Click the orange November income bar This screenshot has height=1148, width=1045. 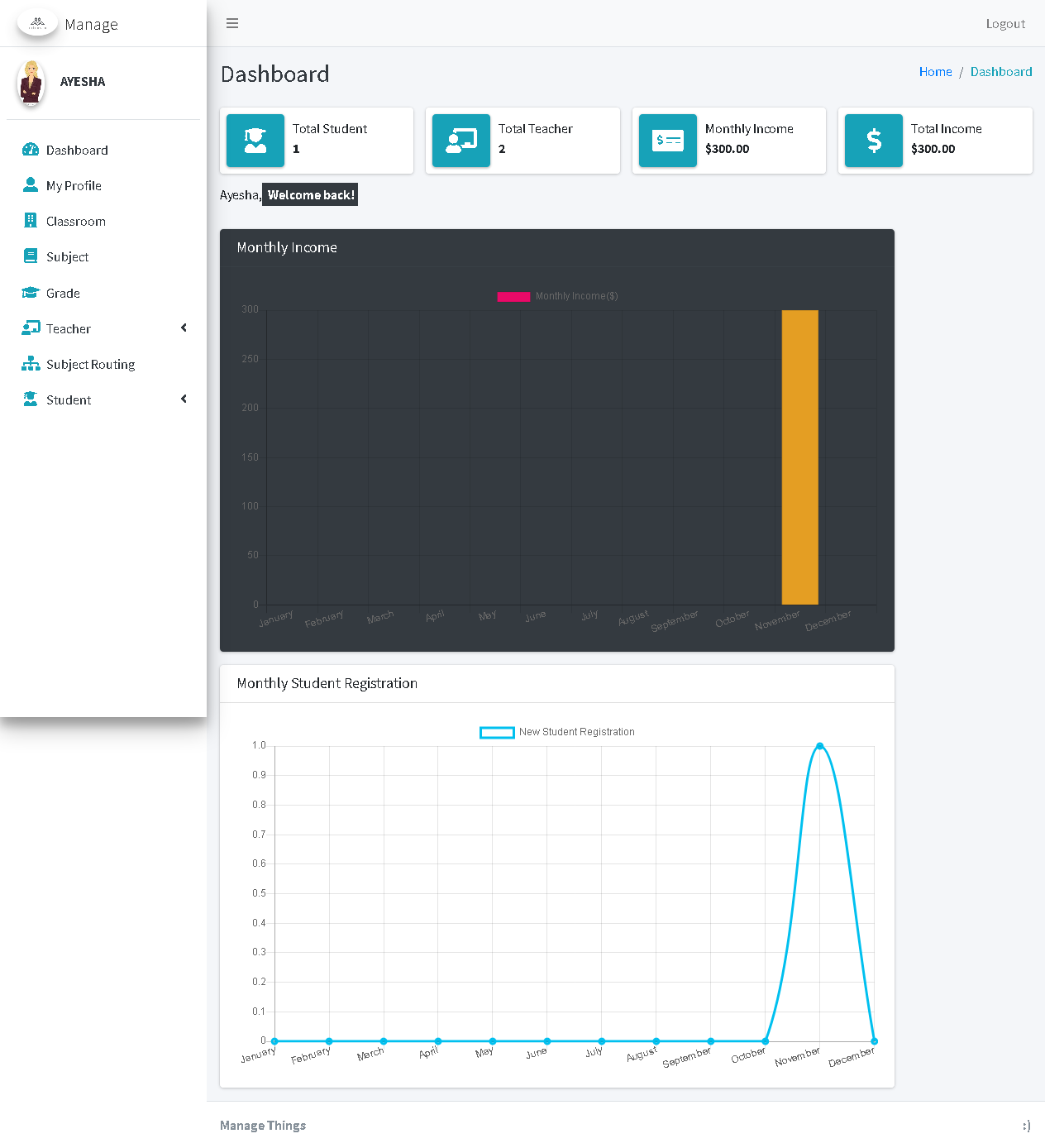[799, 457]
